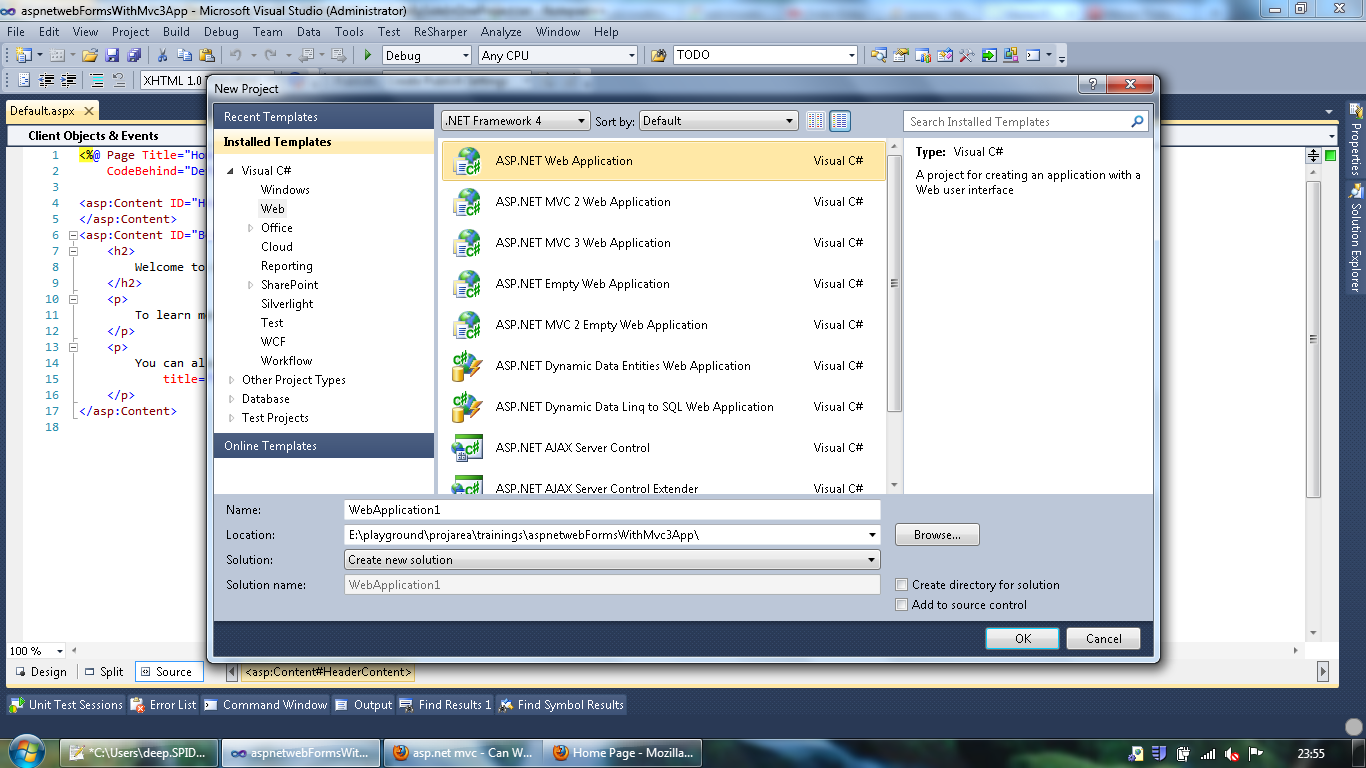Open the Firefox asp.net mvc taskbar window

coord(461,753)
